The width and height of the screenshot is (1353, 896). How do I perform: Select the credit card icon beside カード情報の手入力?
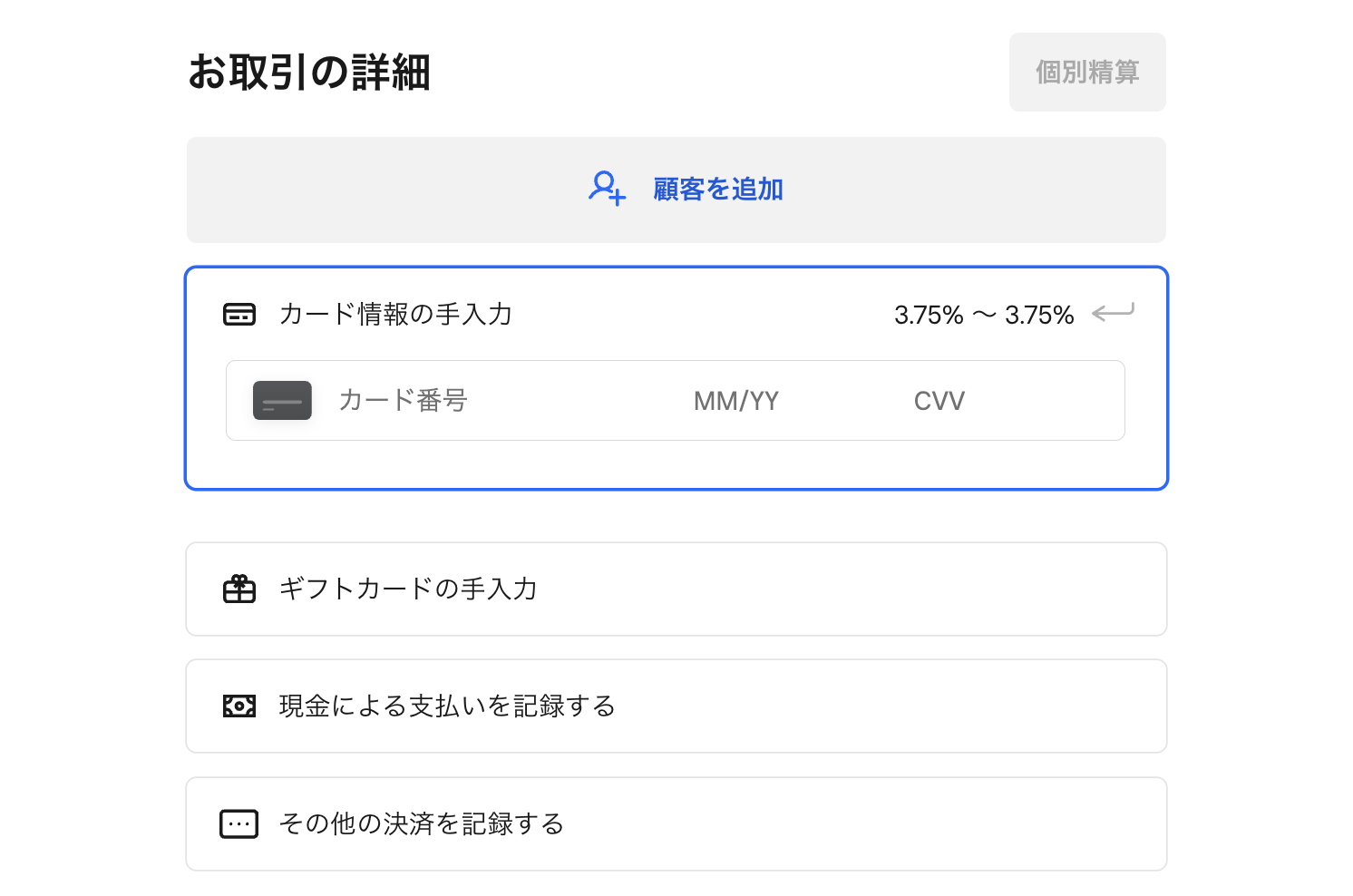pyautogui.click(x=238, y=314)
